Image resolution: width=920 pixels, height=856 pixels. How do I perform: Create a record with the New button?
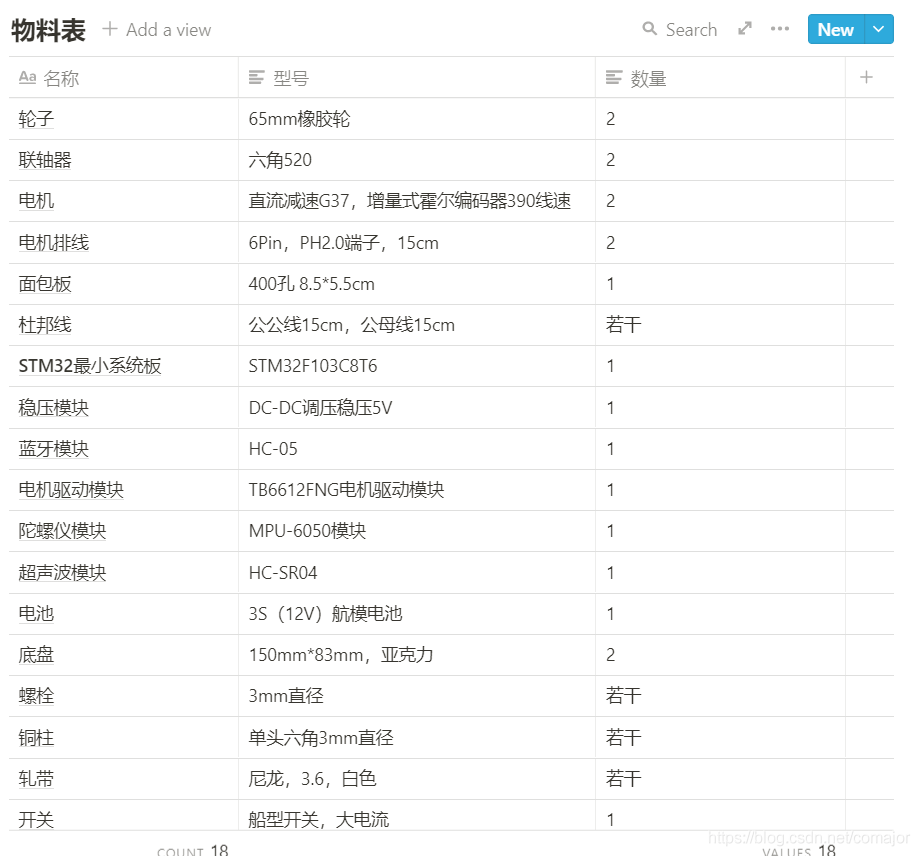(x=834, y=29)
